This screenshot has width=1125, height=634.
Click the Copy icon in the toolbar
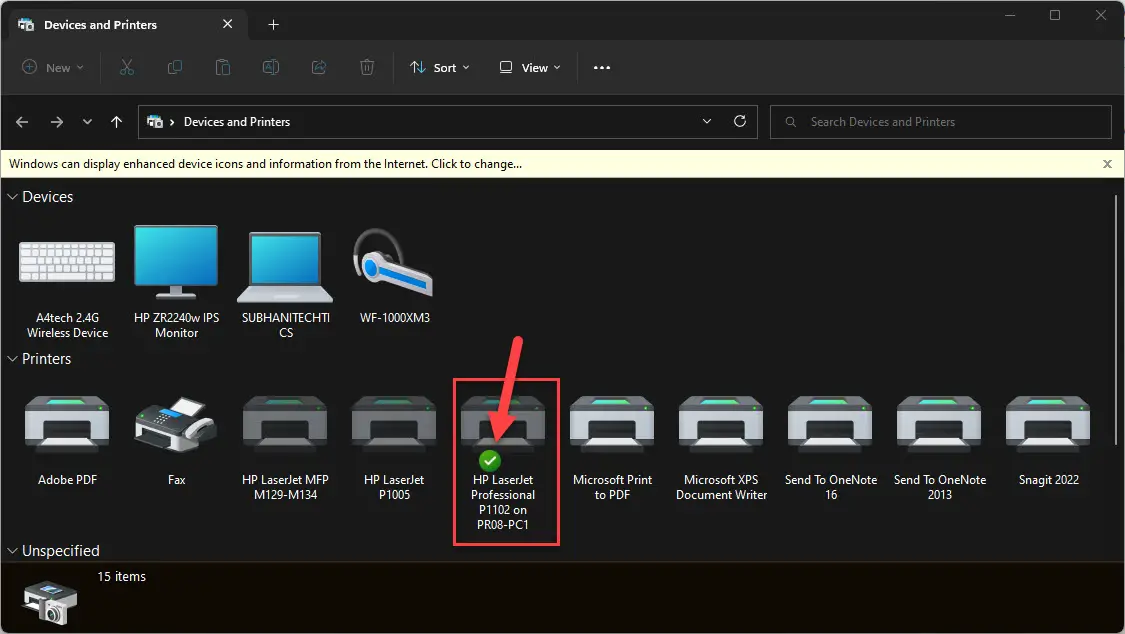[174, 67]
